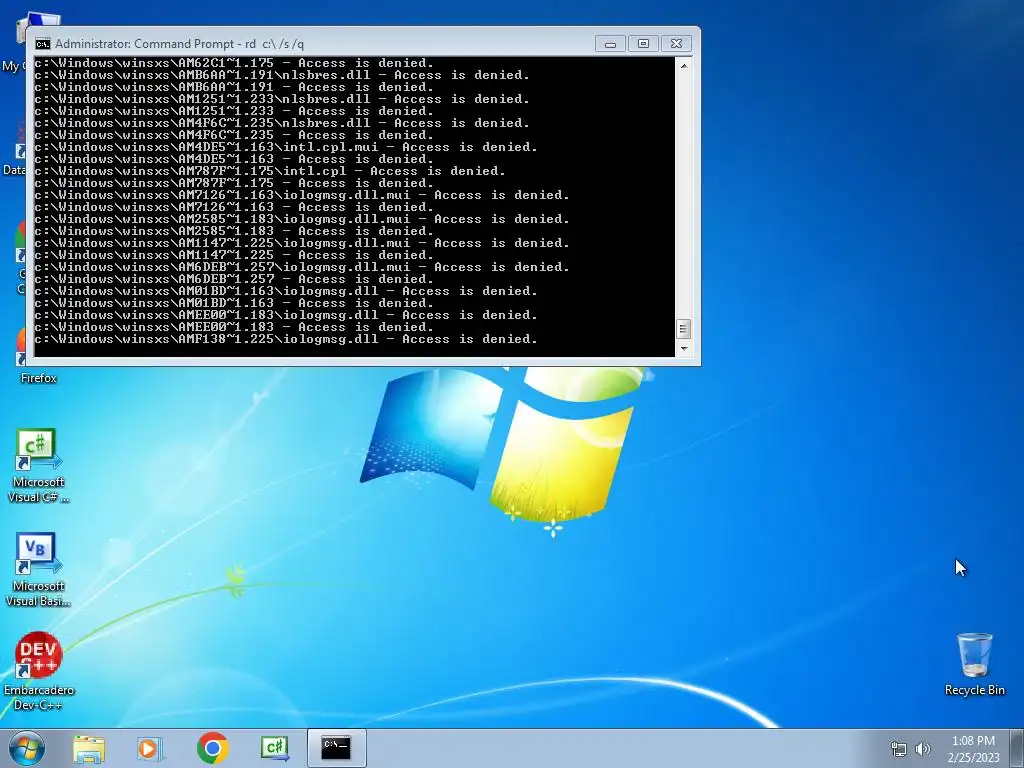Maximize the Command Prompt window
This screenshot has height=768, width=1024.
coord(643,44)
